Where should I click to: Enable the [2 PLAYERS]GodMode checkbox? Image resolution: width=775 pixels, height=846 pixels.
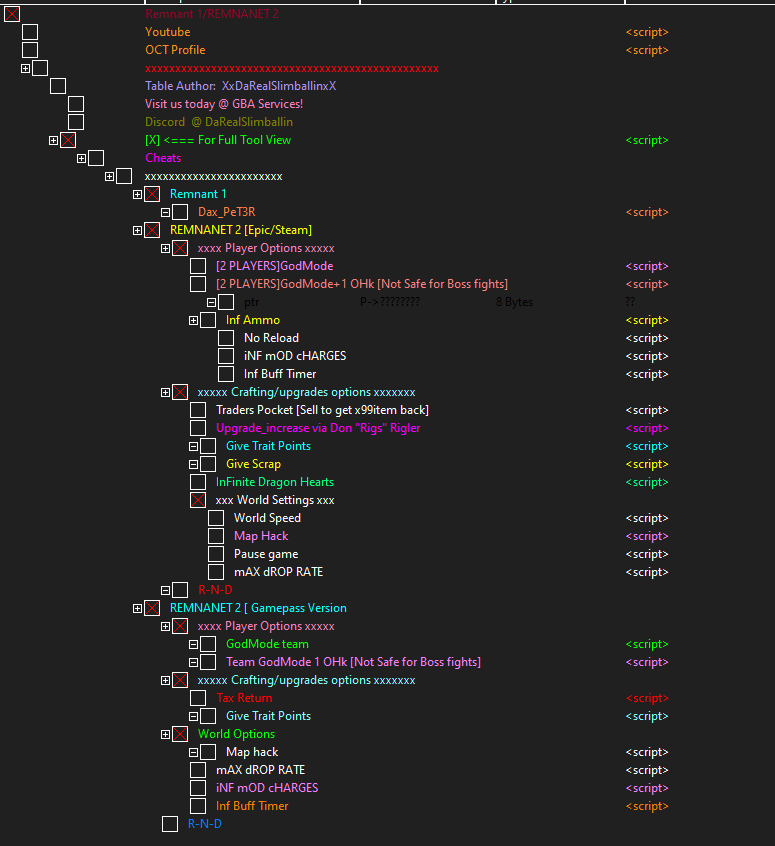[x=198, y=266]
